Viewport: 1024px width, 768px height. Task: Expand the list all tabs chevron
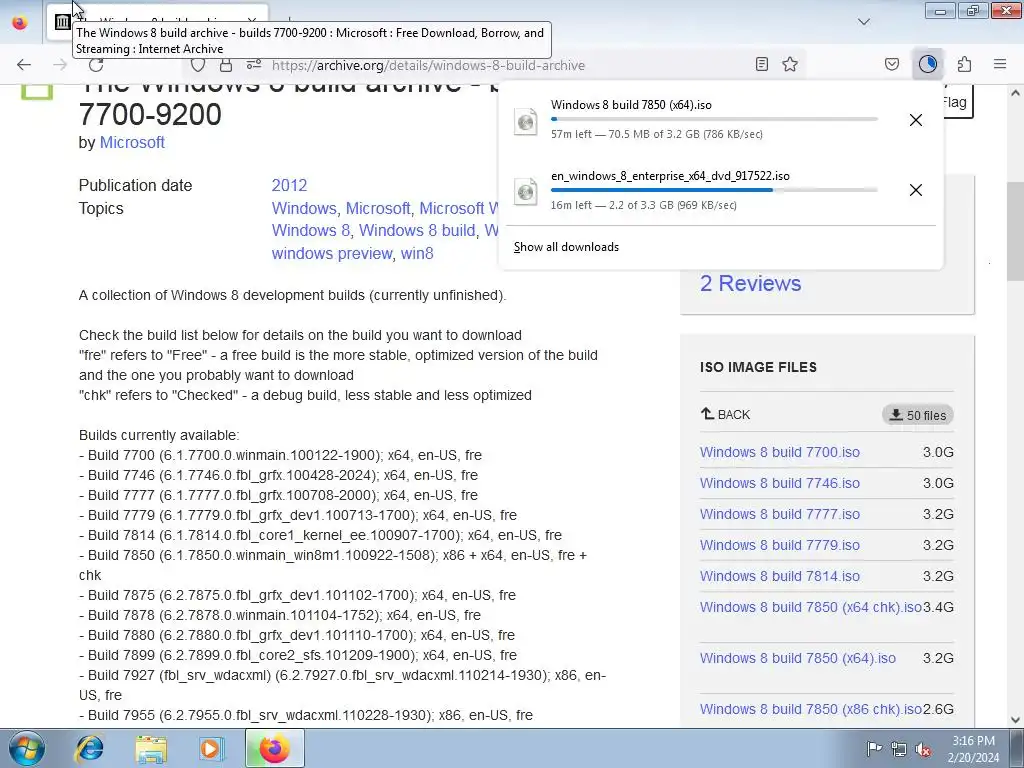[864, 22]
